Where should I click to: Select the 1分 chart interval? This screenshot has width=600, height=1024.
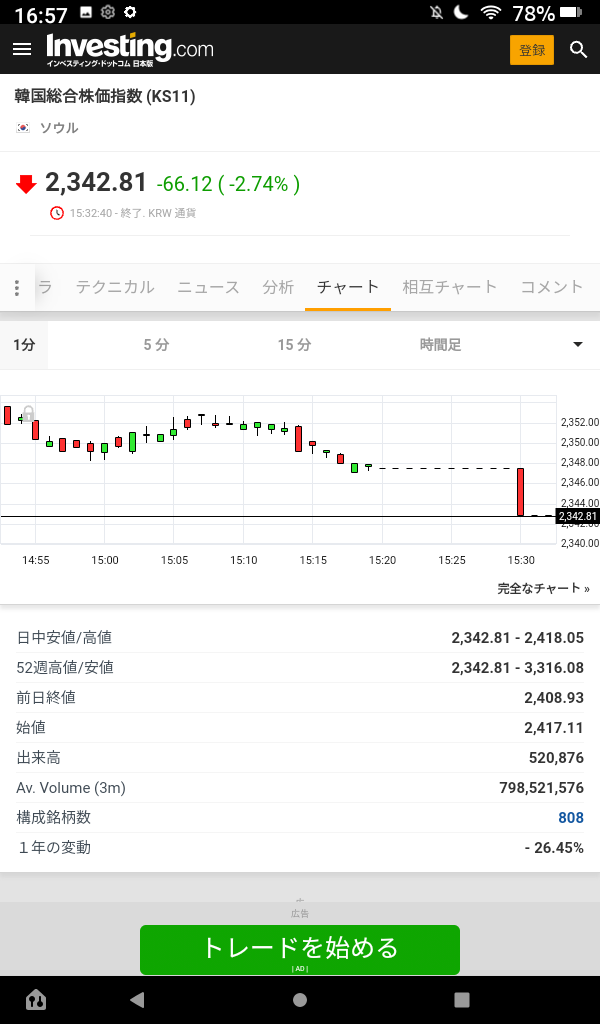(x=24, y=345)
